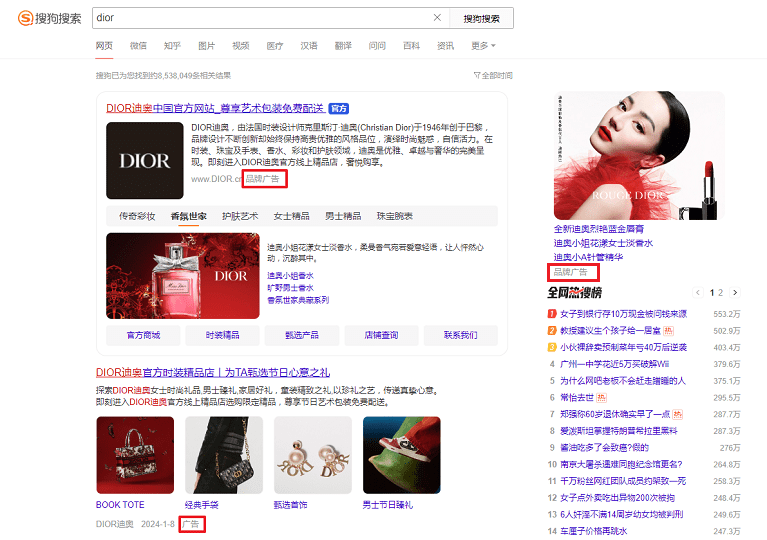This screenshot has width=767, height=540.
Task: Click the 联系我们 button
Action: coord(461,335)
